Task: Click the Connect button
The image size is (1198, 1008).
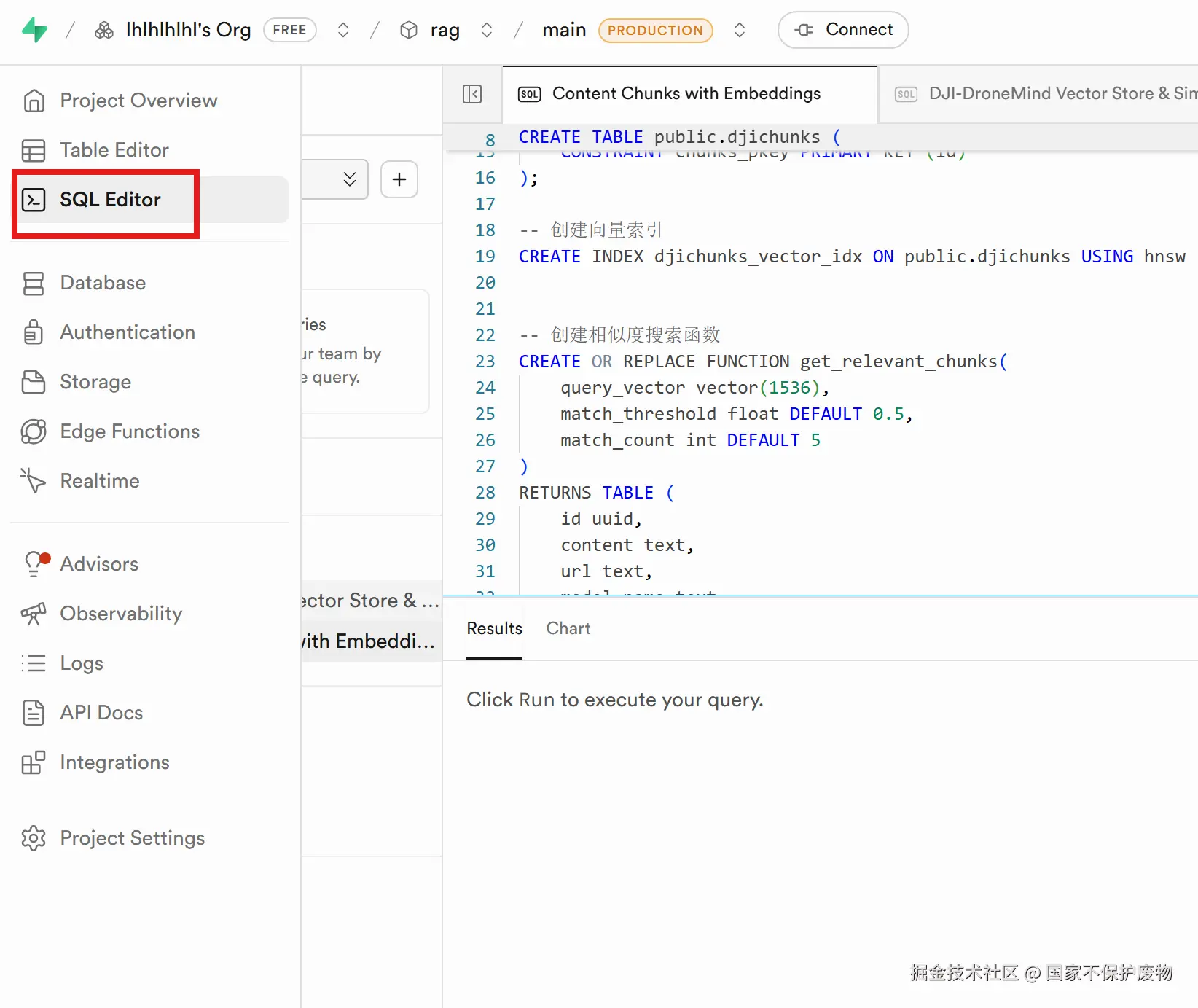Action: coord(843,30)
